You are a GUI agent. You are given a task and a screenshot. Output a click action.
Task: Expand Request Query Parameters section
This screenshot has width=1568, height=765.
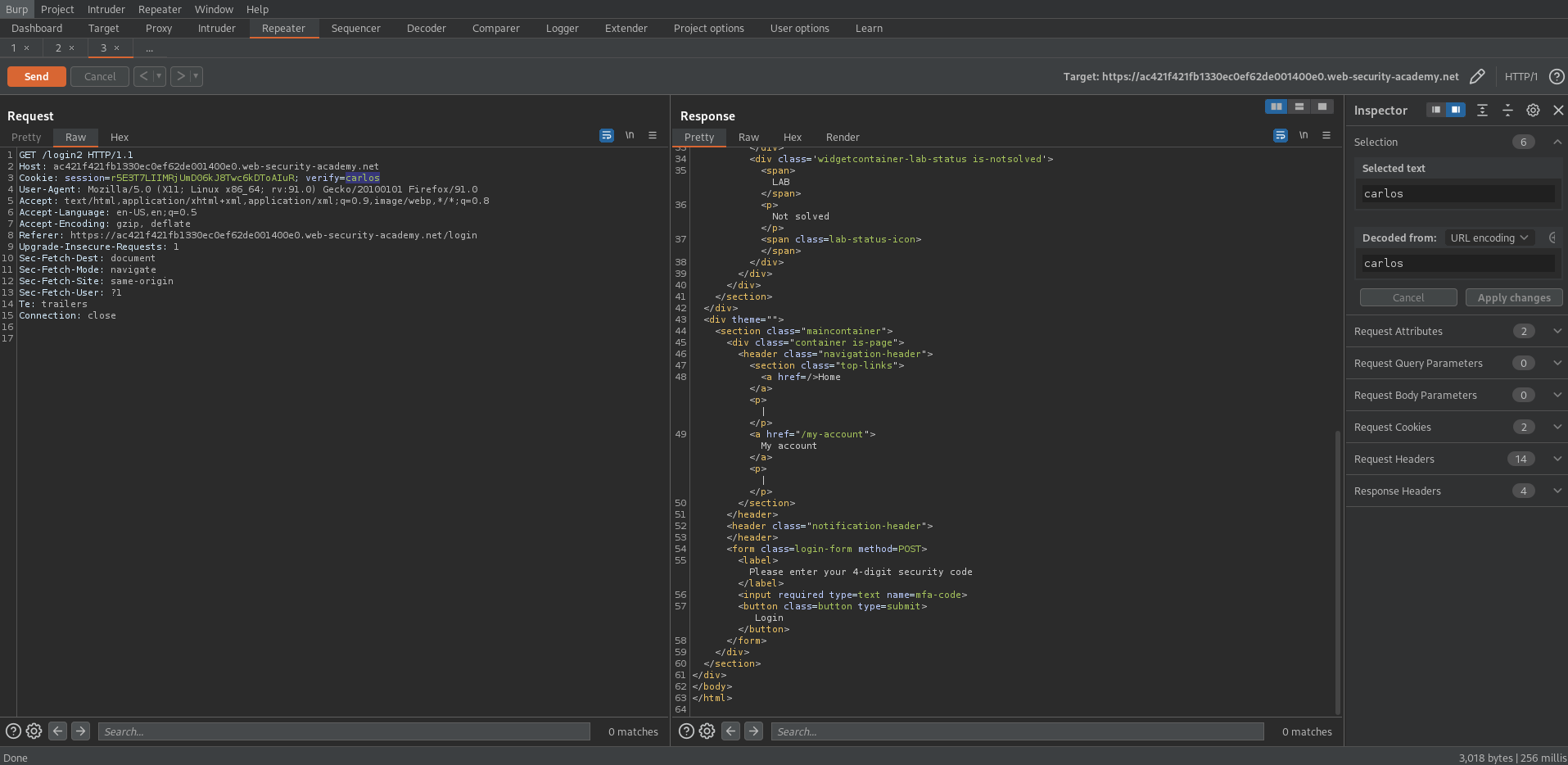[1557, 363]
